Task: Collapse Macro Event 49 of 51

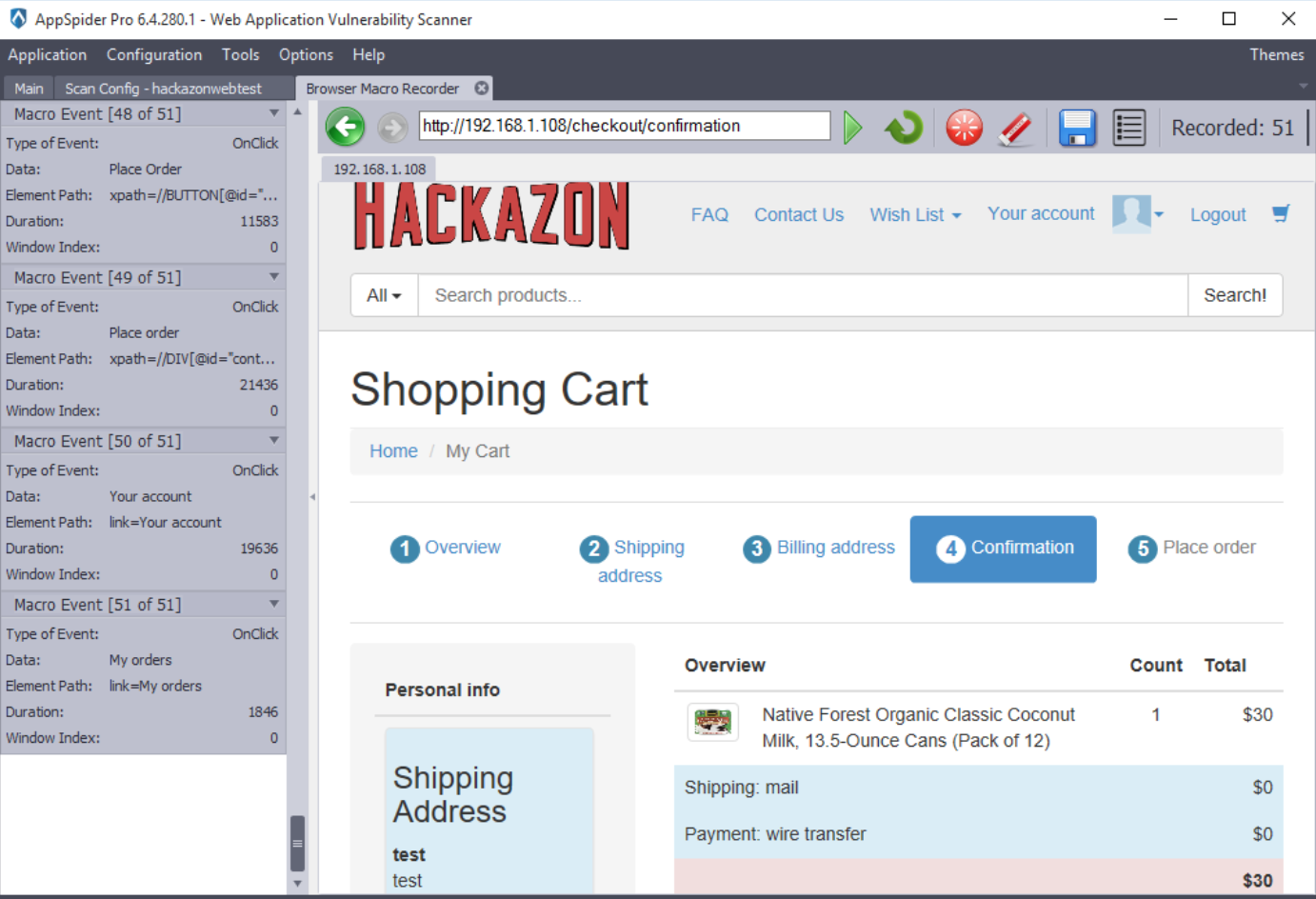Action: point(274,277)
